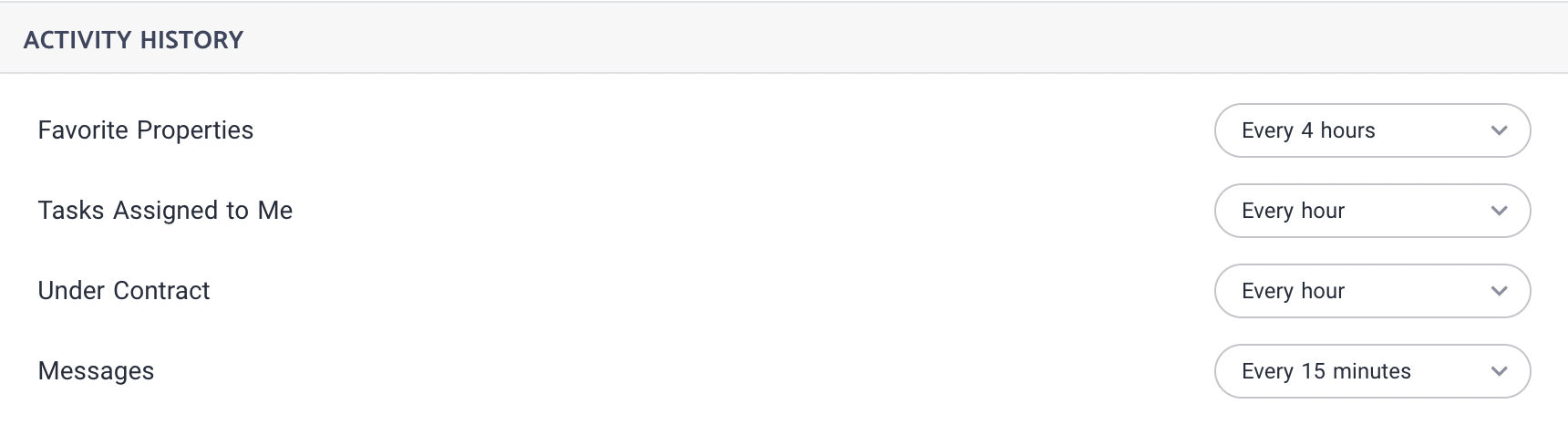This screenshot has height=425, width=1568.
Task: Open the Under Contract frequency dropdown
Action: [1372, 291]
